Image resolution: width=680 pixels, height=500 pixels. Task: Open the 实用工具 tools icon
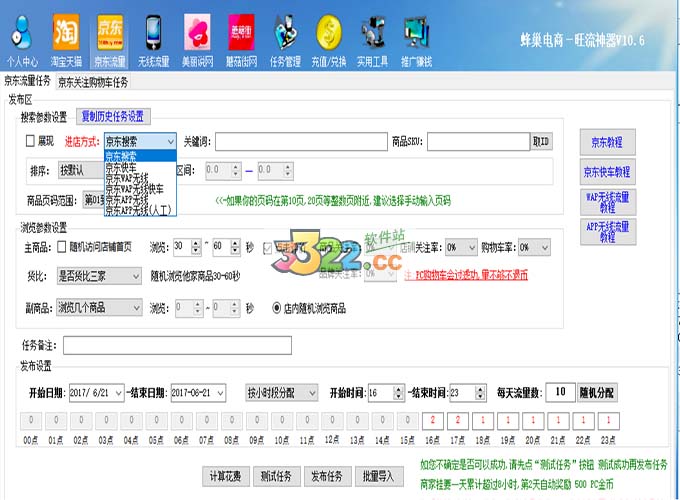pos(373,41)
